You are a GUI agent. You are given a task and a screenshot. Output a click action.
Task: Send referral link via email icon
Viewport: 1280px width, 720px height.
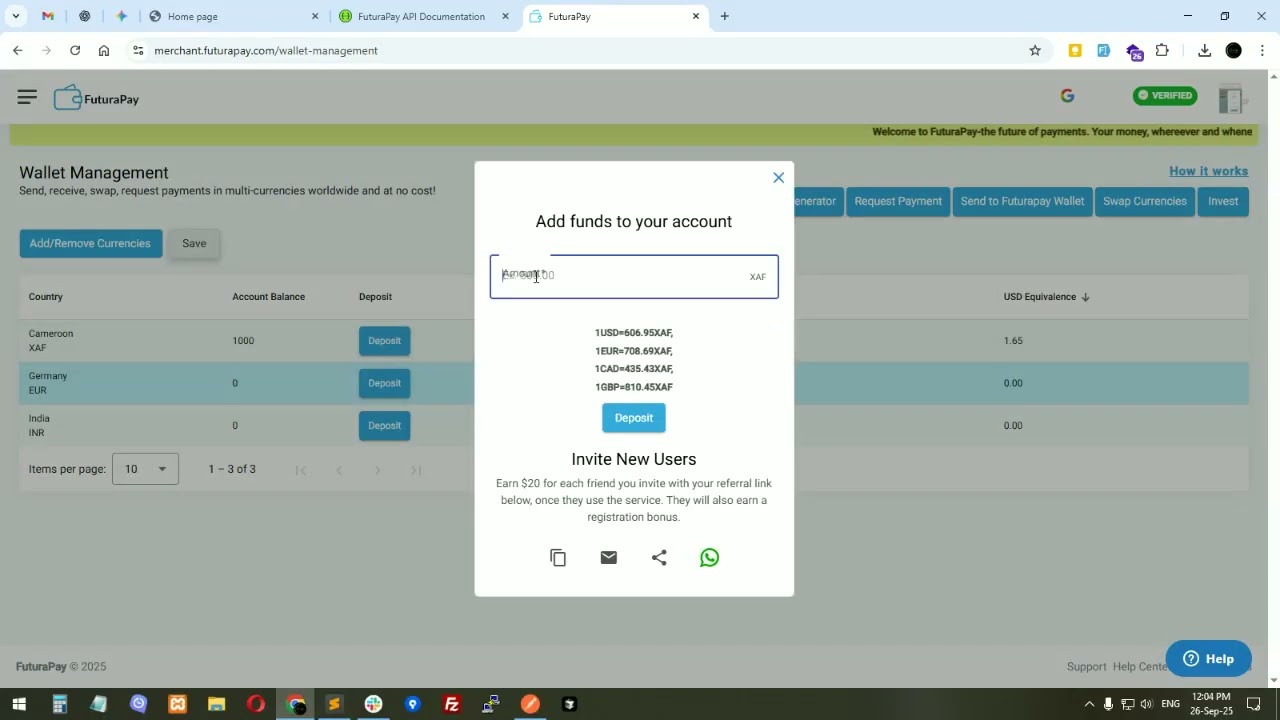(x=609, y=558)
